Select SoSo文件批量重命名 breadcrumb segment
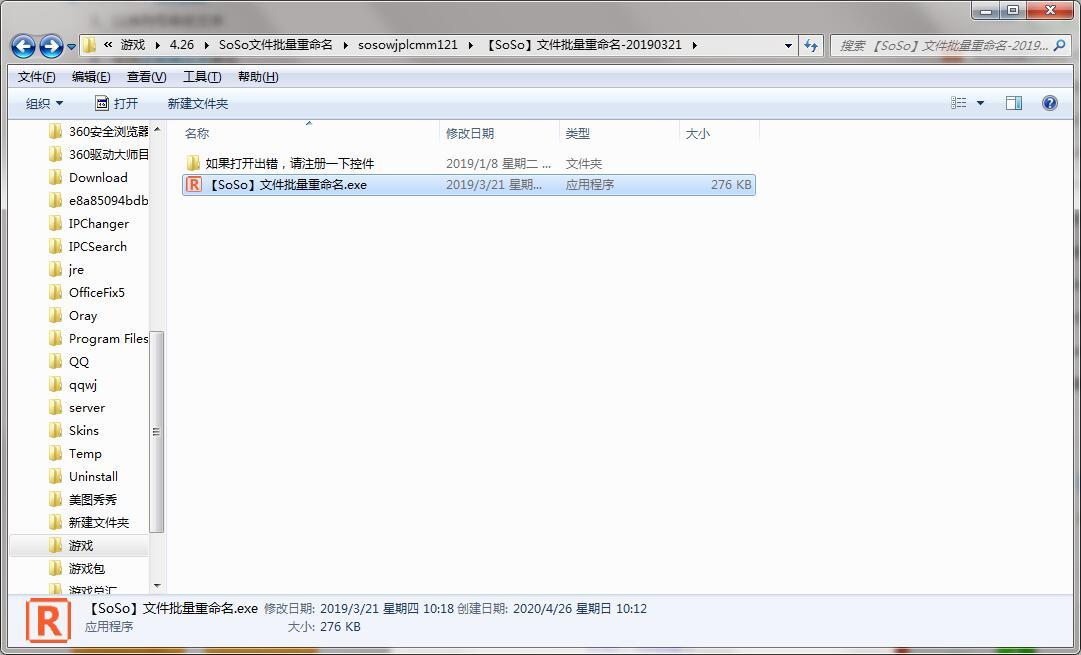1081x655 pixels. click(x=276, y=45)
